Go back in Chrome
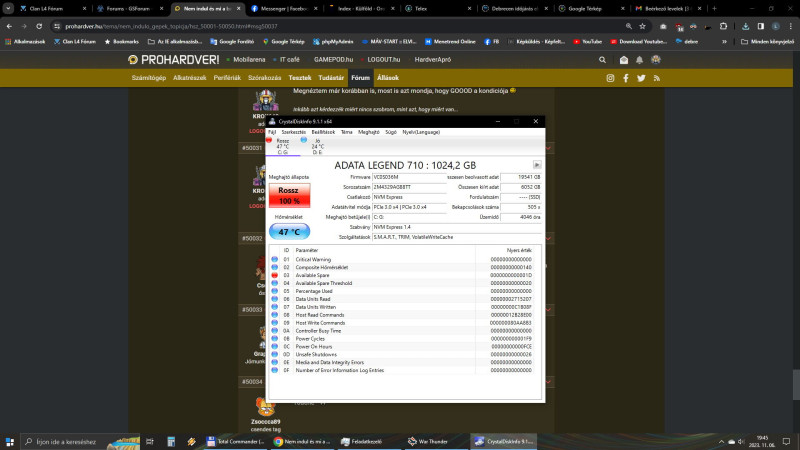This screenshot has height=450, width=800. [9, 26]
